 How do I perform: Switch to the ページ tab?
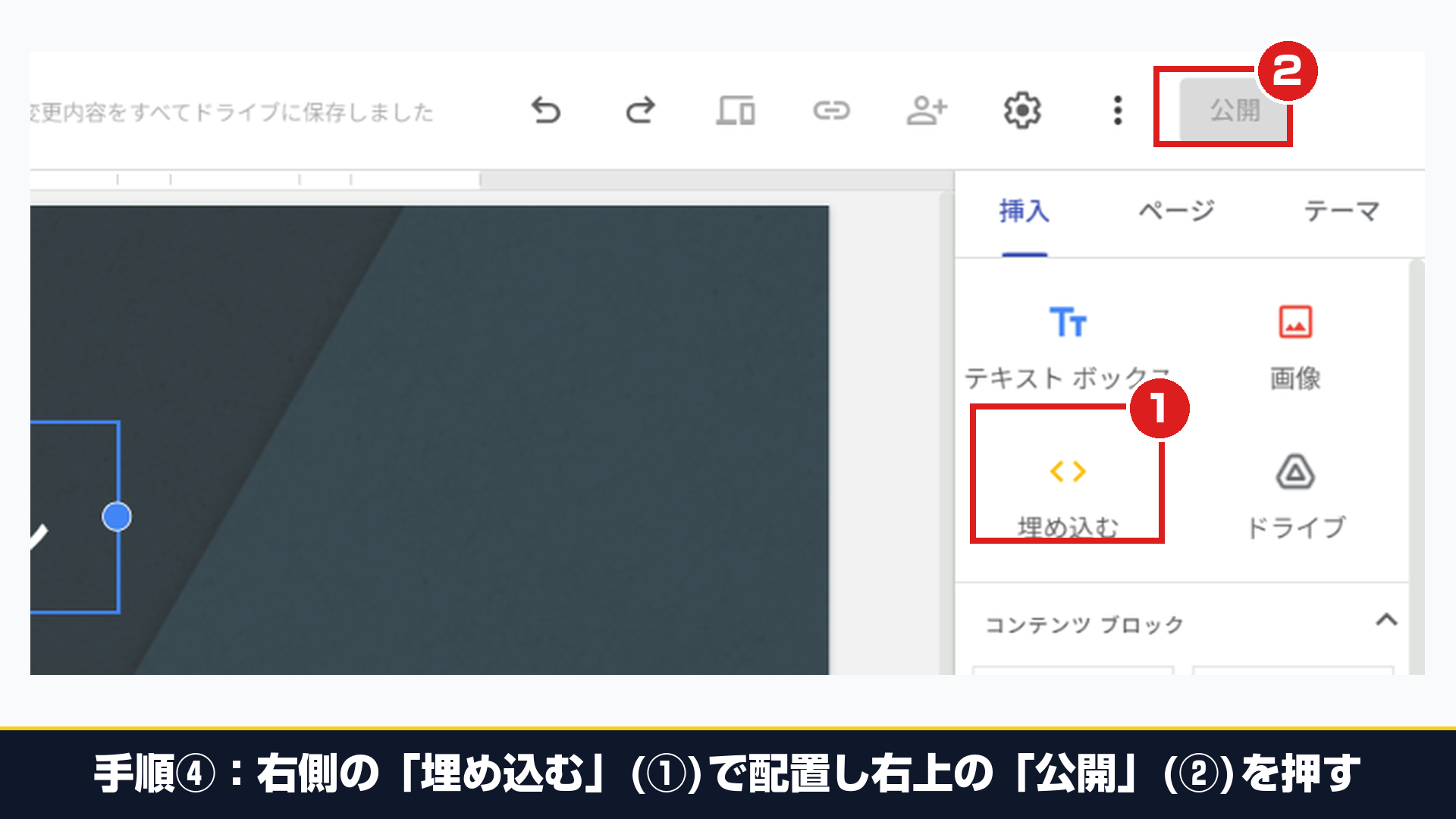(1176, 211)
